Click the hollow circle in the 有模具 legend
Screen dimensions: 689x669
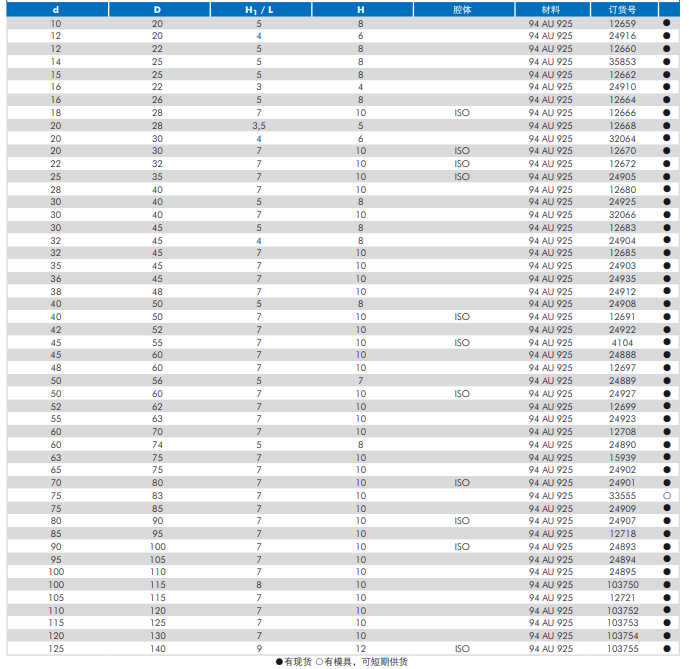tap(318, 662)
